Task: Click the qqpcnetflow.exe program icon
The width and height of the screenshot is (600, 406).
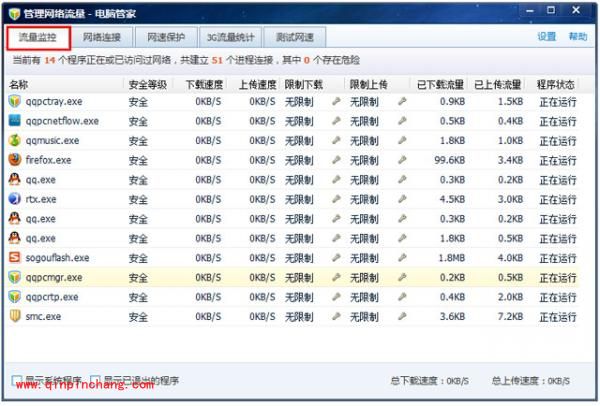Action: (15, 121)
